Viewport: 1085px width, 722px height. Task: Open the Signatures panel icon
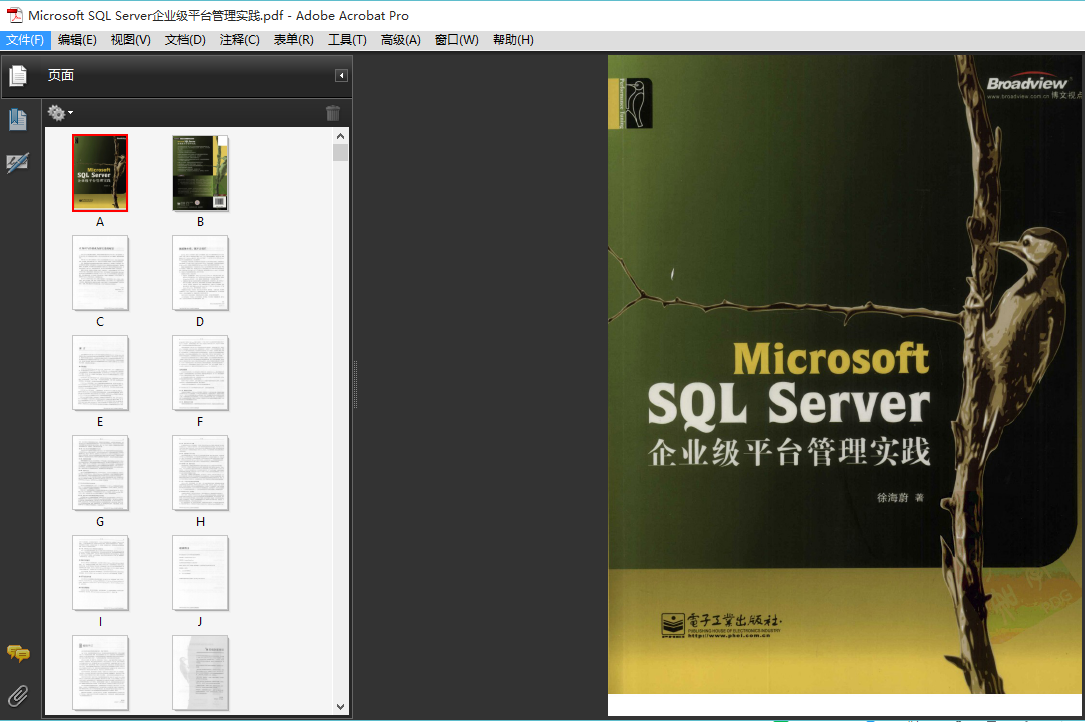tap(18, 163)
